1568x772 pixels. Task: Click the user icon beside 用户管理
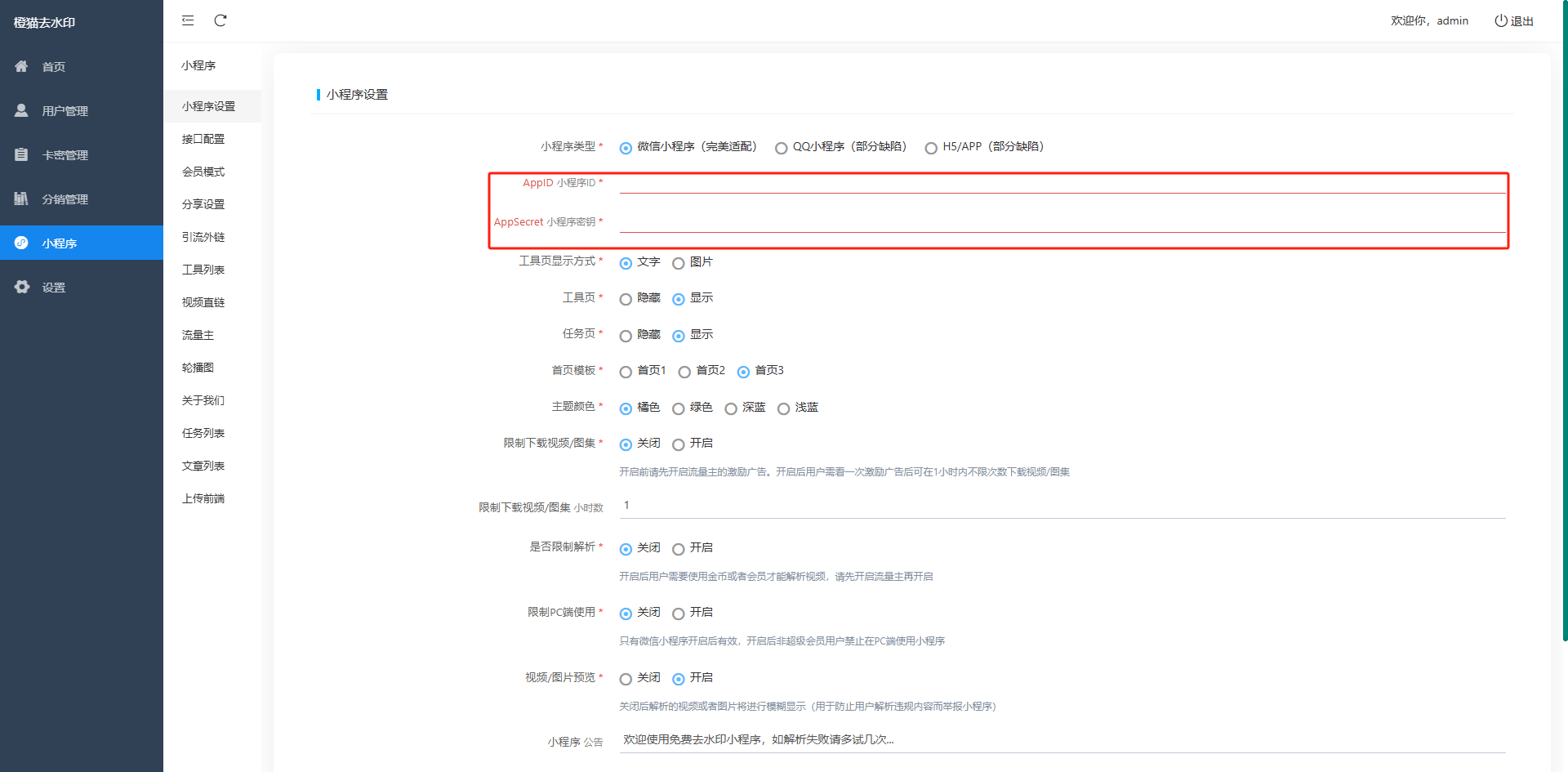click(x=22, y=110)
